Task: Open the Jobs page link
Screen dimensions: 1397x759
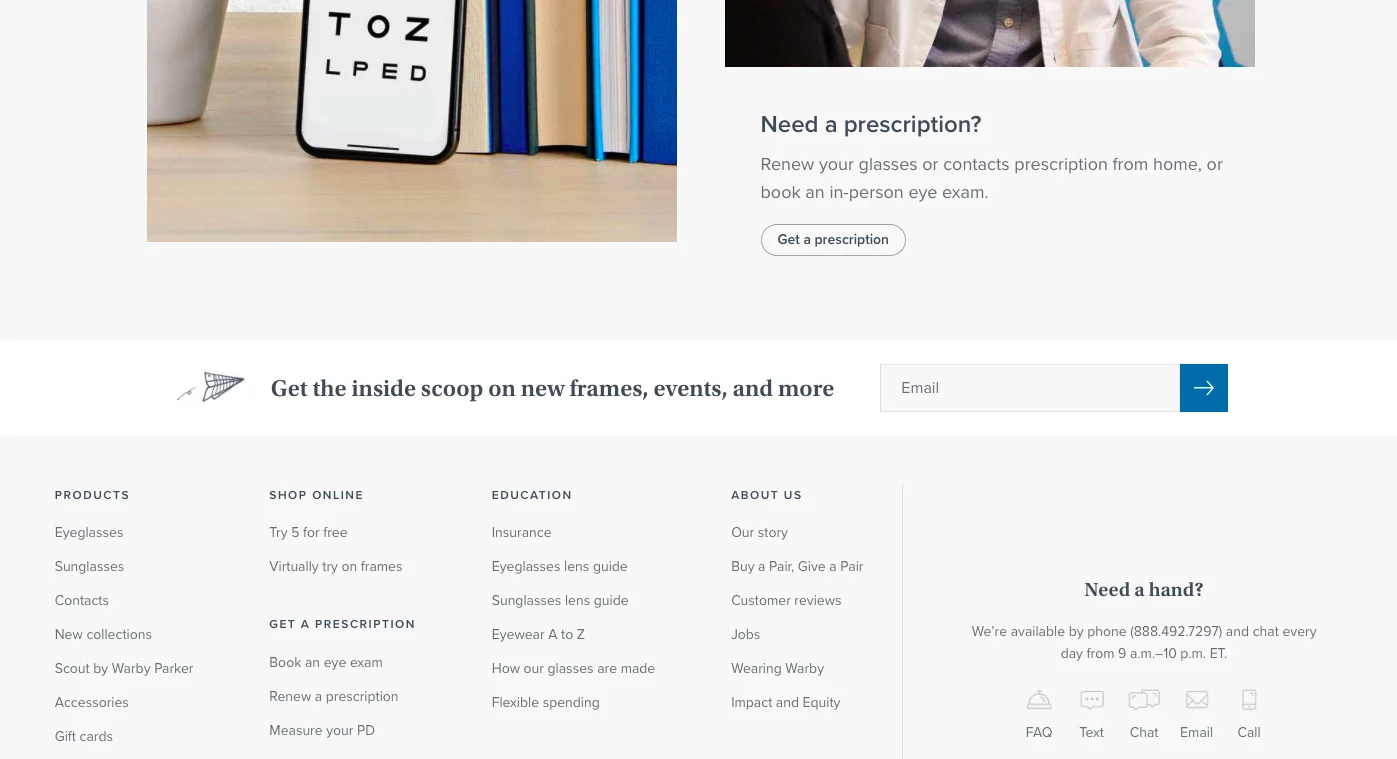Action: coord(745,634)
